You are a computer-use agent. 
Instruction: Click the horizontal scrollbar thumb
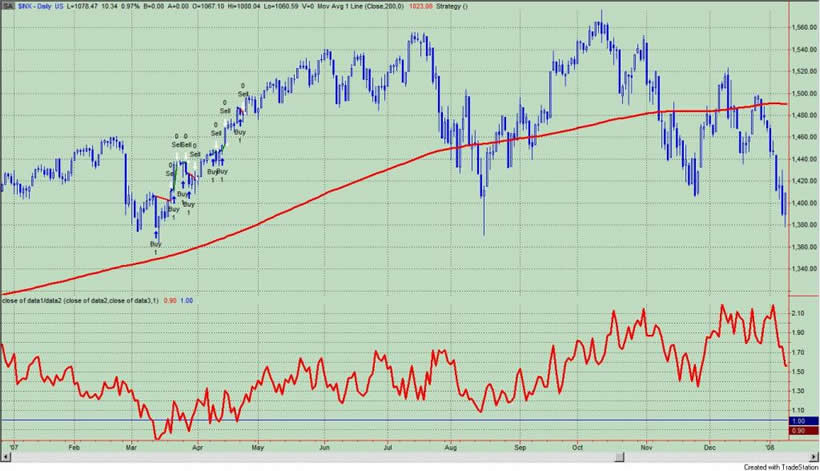click(x=619, y=457)
